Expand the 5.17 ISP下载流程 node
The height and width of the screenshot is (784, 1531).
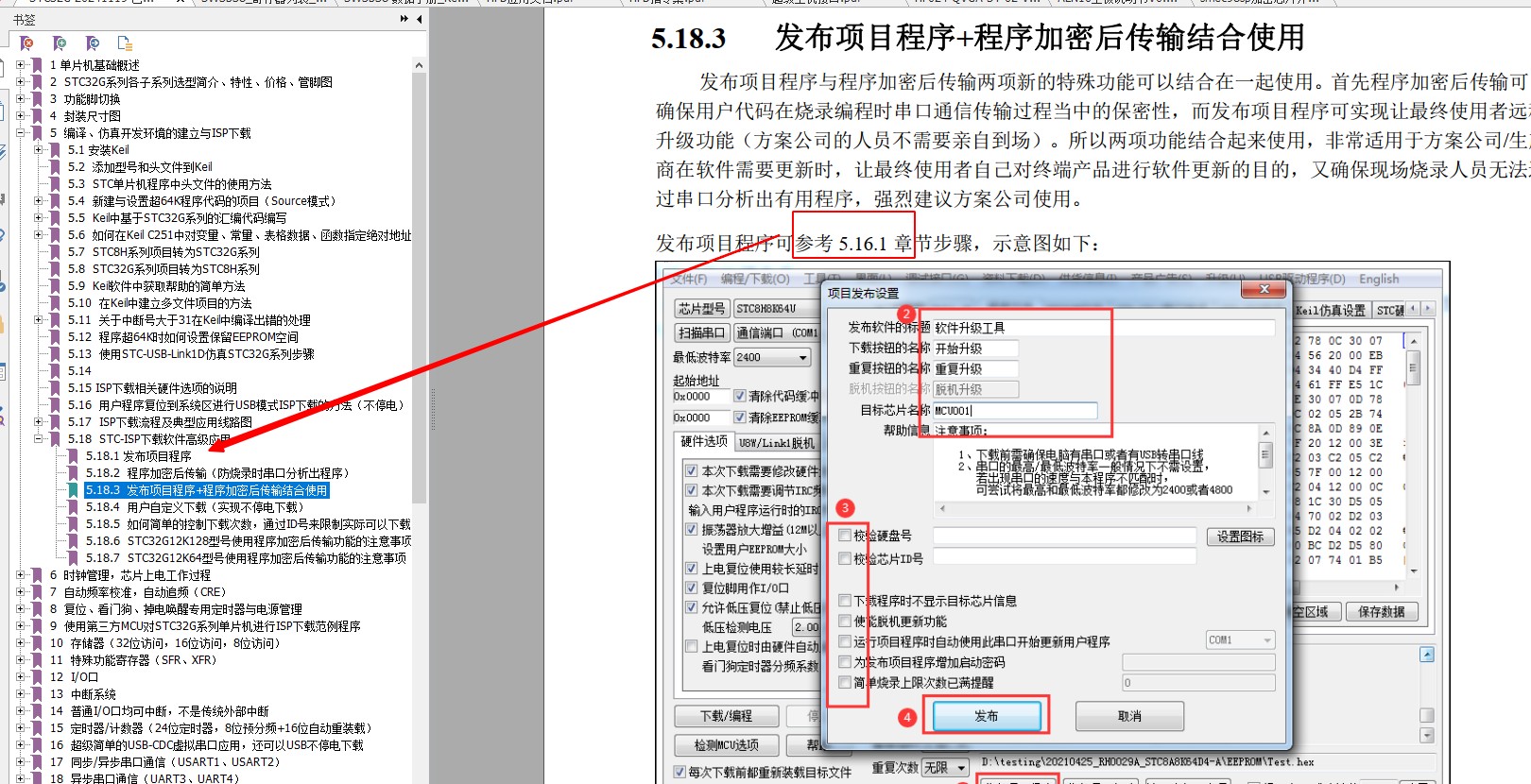39,422
